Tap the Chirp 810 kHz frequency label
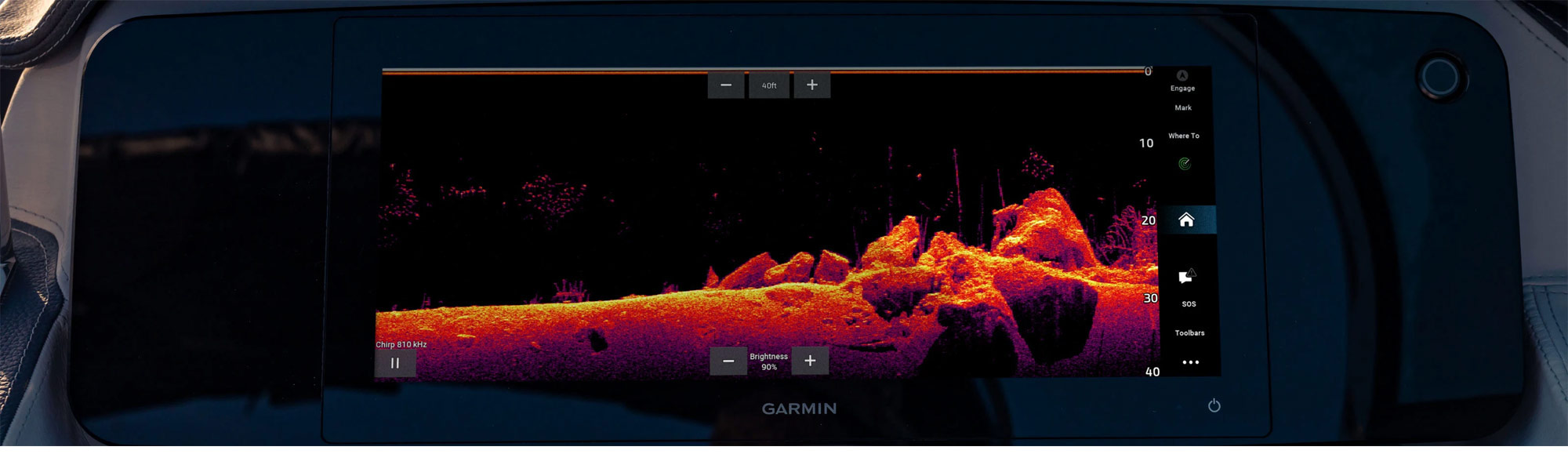 coord(401,344)
